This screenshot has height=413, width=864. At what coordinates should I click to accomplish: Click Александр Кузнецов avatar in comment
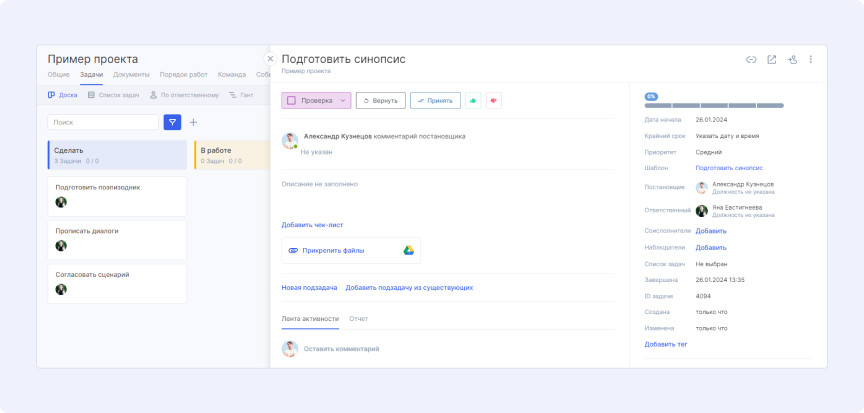pyautogui.click(x=290, y=140)
